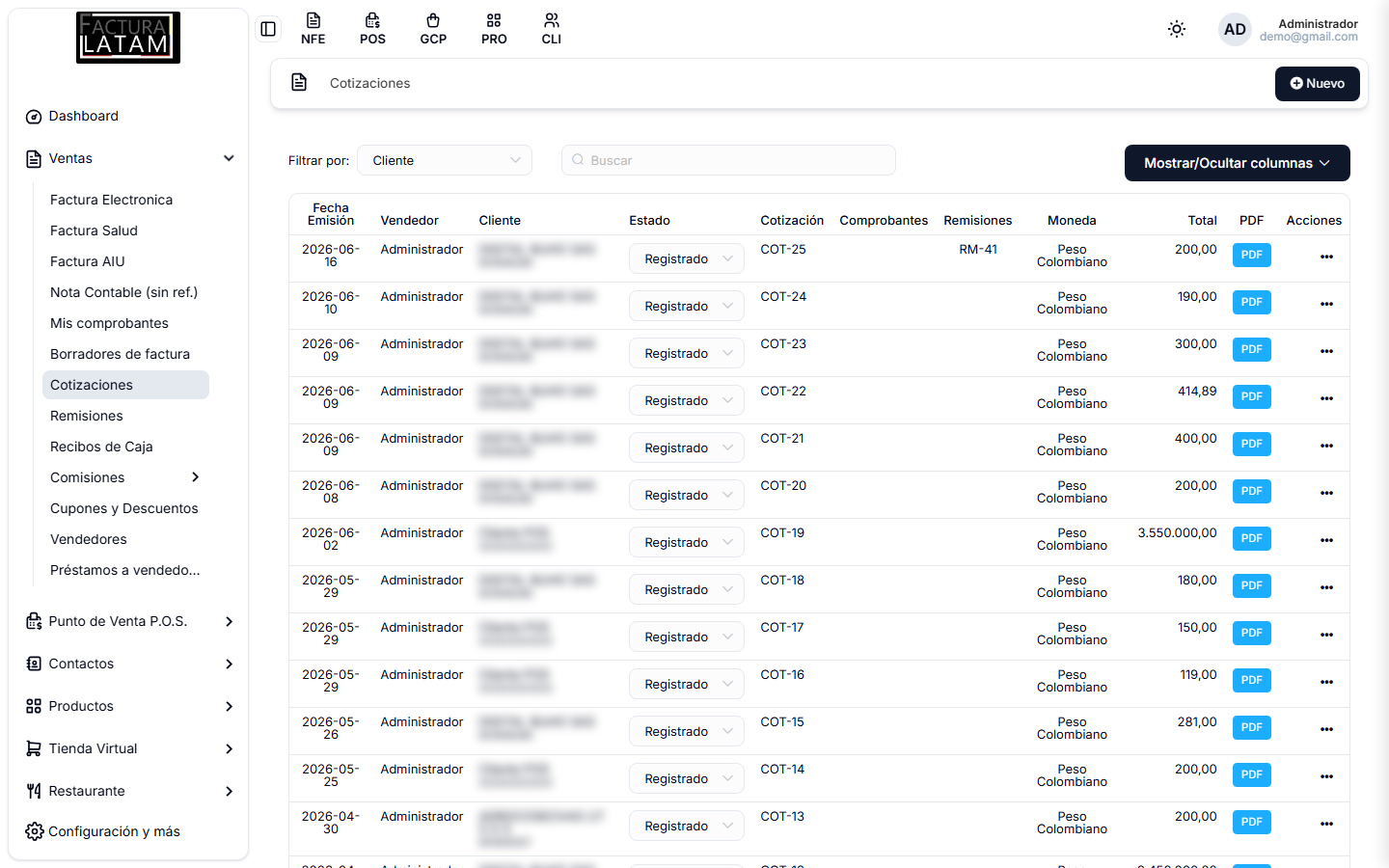Viewport: 1389px width, 868px height.
Task: Expand the Restaurante menu
Action: pos(129,791)
